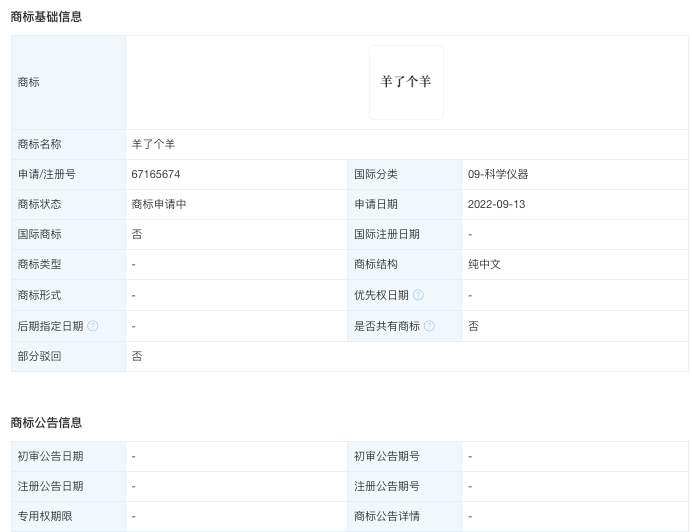Click the 羊了个羊 text in 商标名称 row
The height and width of the screenshot is (532, 692).
pyautogui.click(x=153, y=144)
